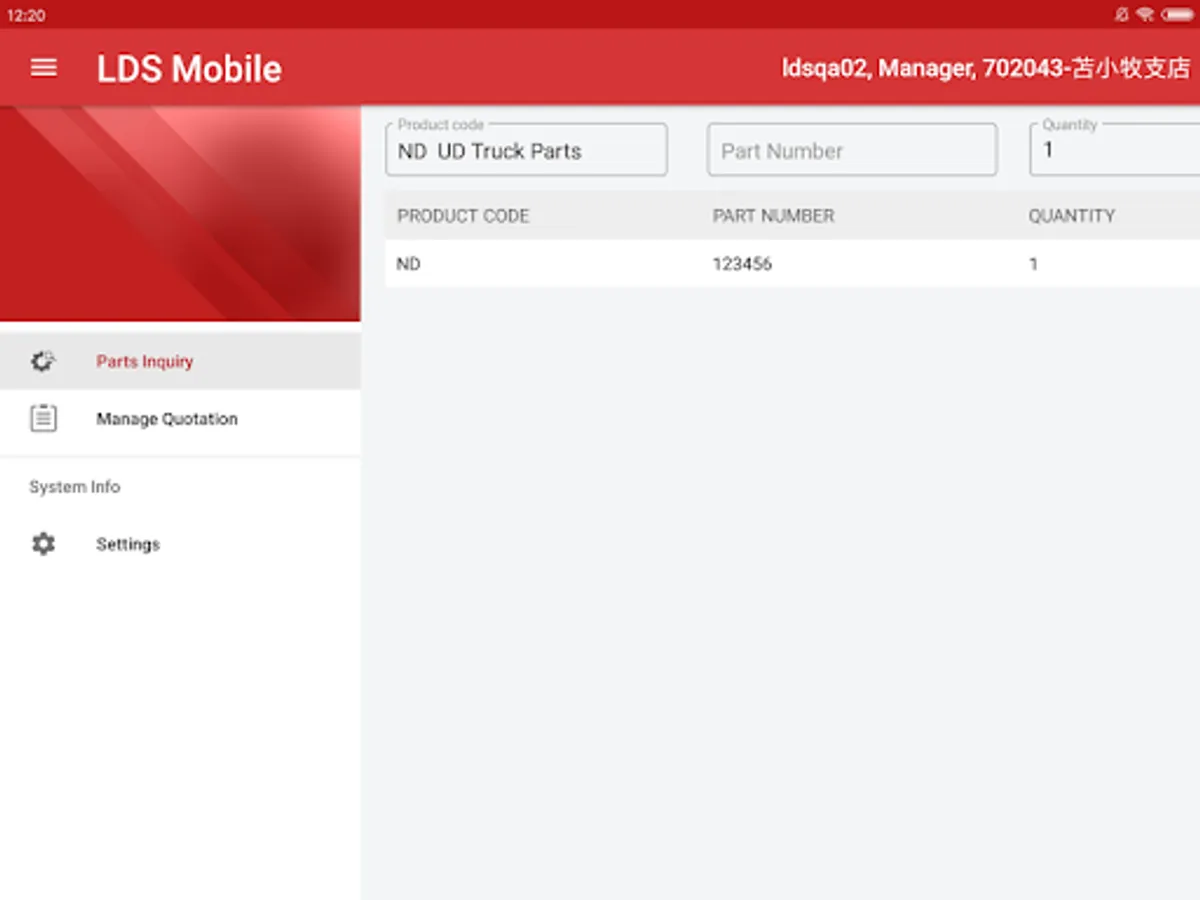Tap the 12:20 clock in status bar
Screen dimensions: 1200x900
26,15
